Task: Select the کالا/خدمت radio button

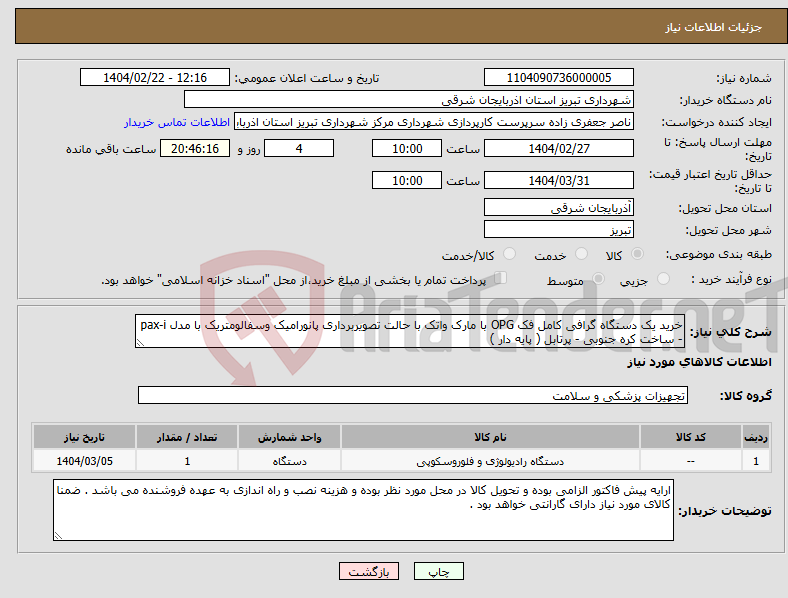Action: point(510,254)
